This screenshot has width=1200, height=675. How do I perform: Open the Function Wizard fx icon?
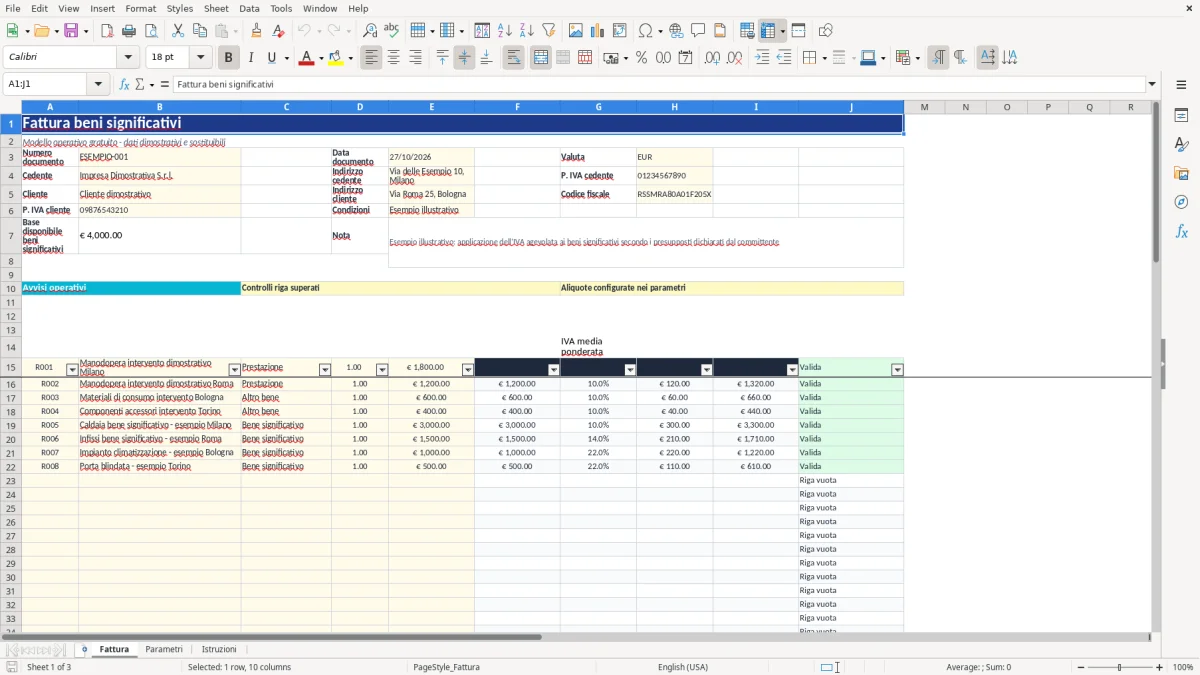coord(124,84)
